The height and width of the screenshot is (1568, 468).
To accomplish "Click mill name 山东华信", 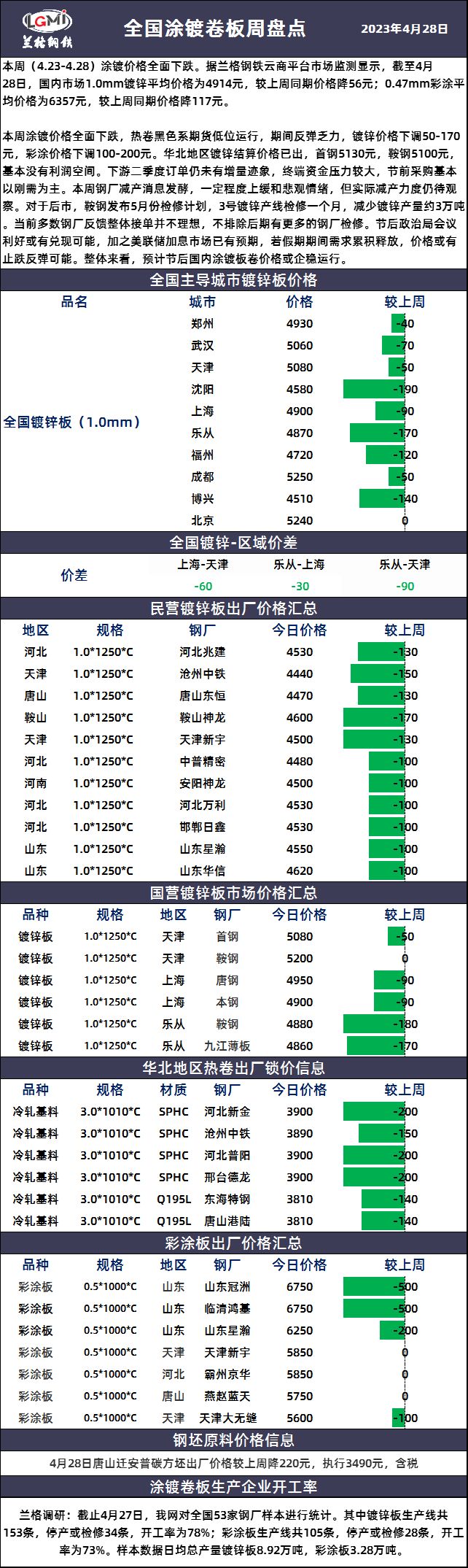I will [203, 871].
